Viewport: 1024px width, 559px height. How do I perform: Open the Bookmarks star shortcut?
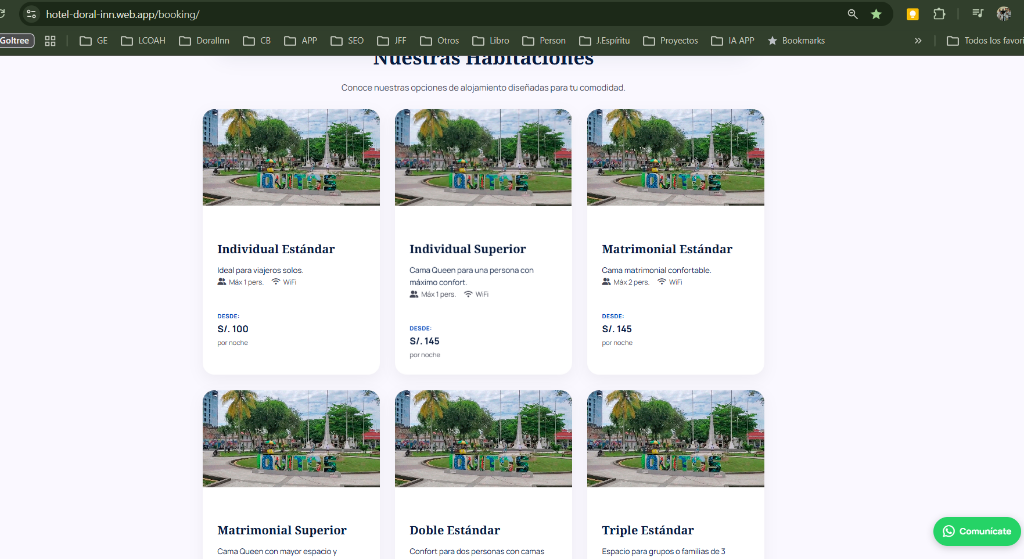click(796, 40)
